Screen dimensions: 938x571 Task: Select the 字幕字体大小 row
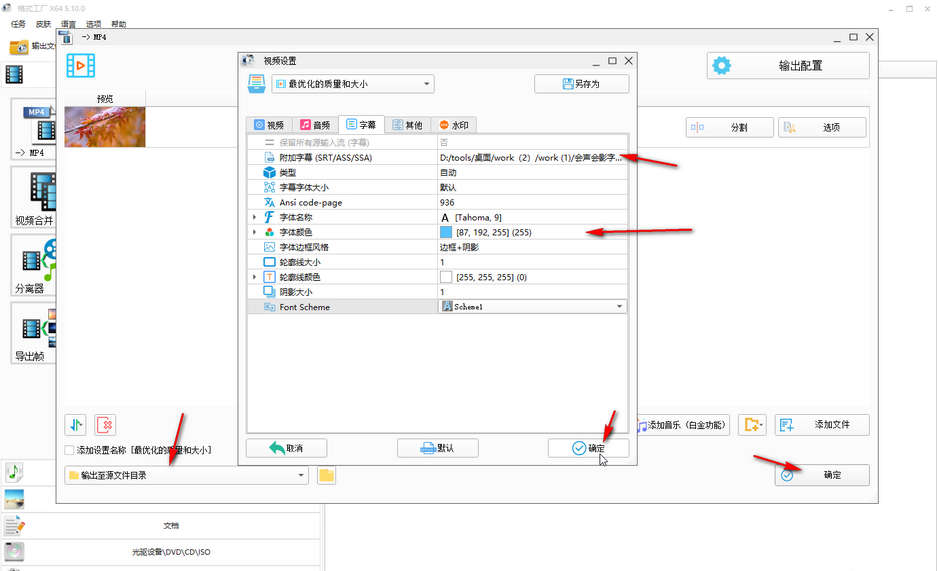437,188
